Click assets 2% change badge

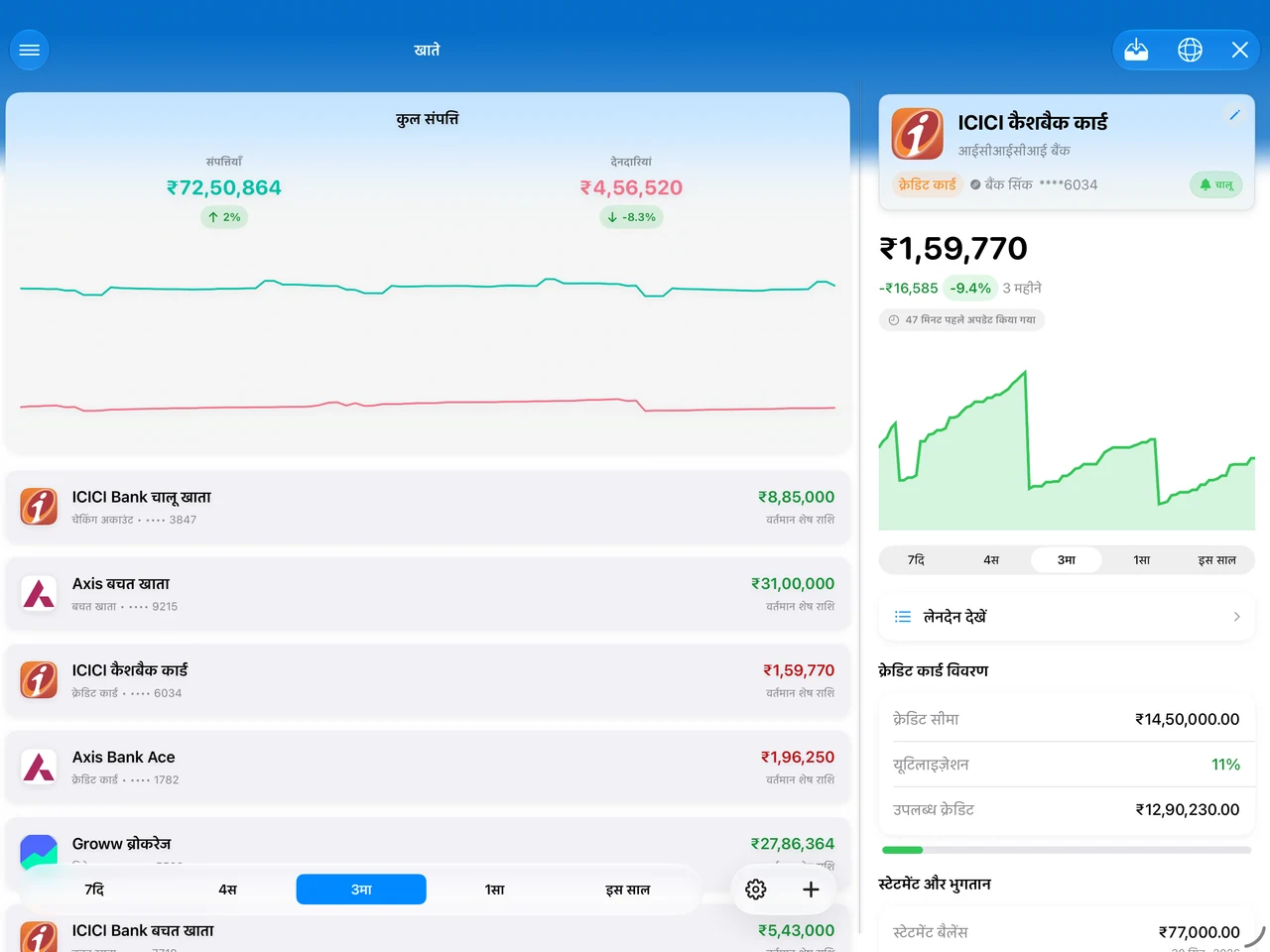pyautogui.click(x=224, y=217)
